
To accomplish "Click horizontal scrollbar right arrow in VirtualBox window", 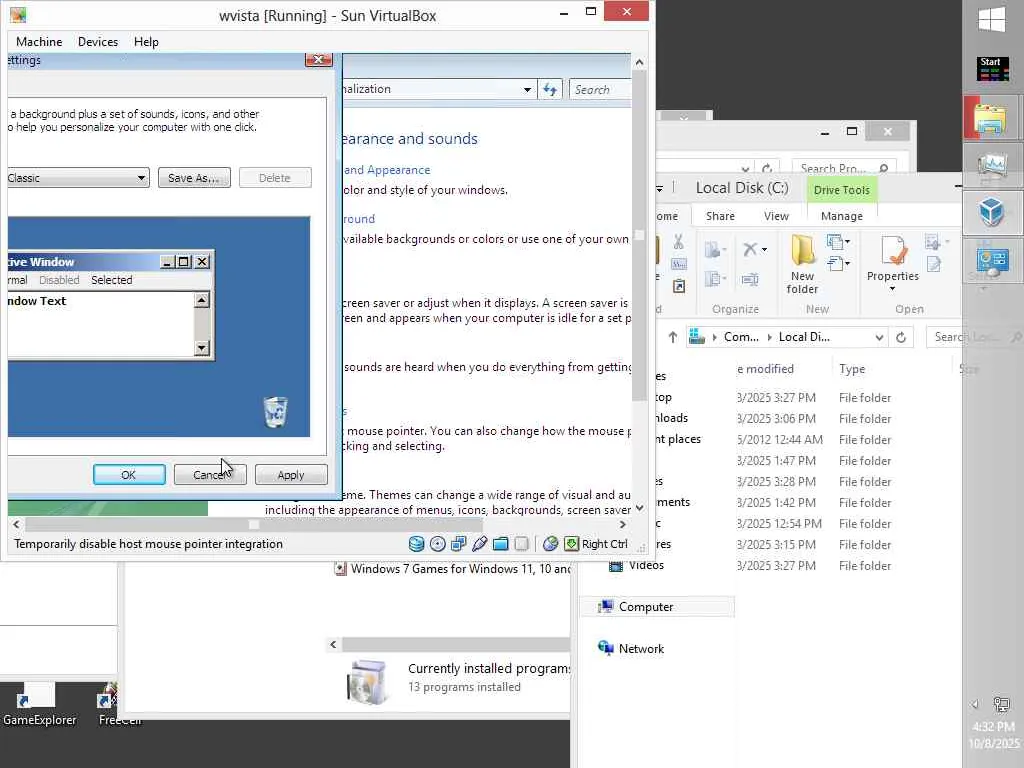I will (x=622, y=524).
